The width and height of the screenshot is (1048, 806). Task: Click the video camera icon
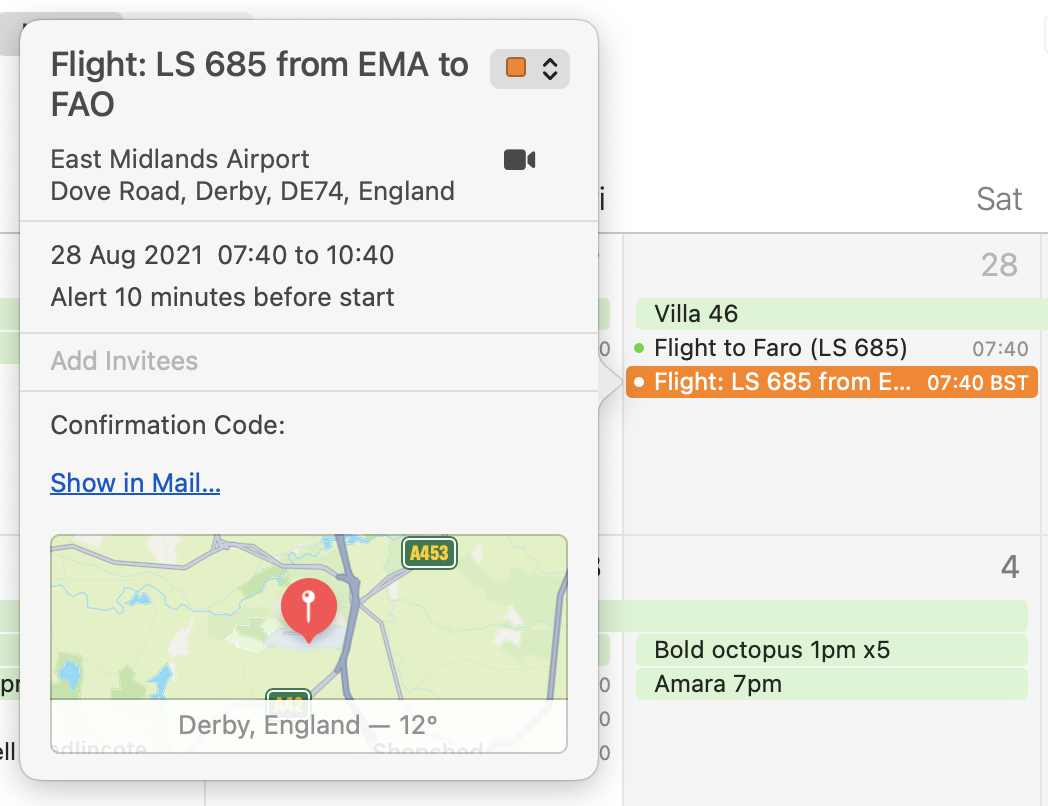(x=519, y=160)
